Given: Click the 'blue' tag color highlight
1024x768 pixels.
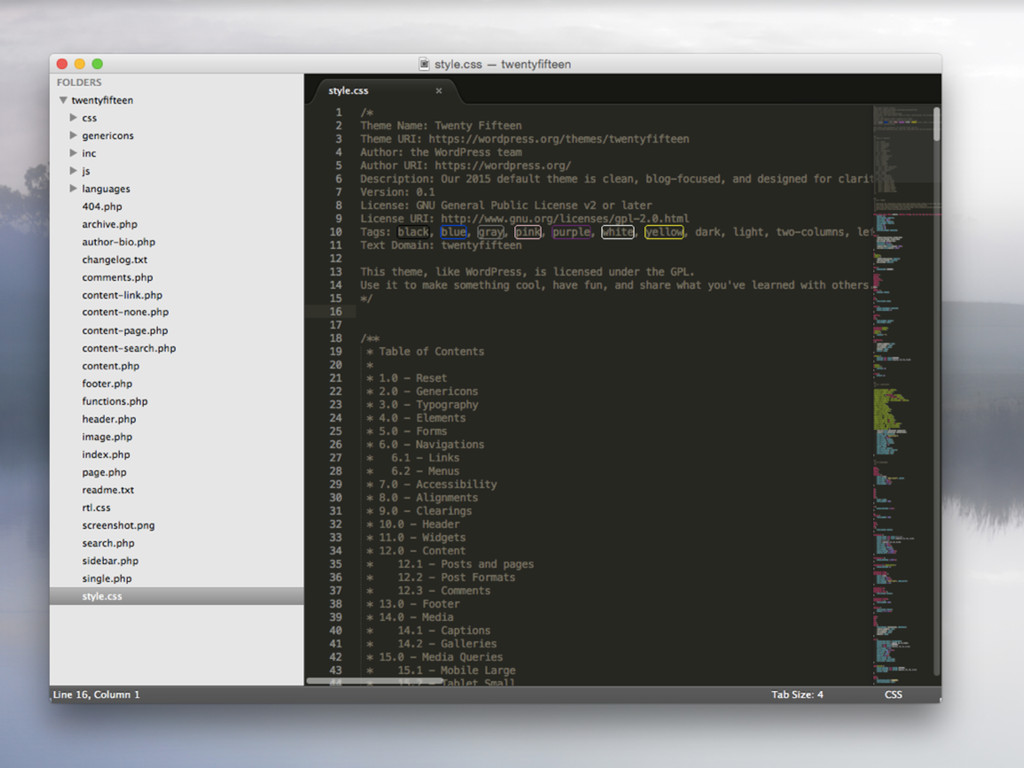Looking at the screenshot, I should coord(453,232).
